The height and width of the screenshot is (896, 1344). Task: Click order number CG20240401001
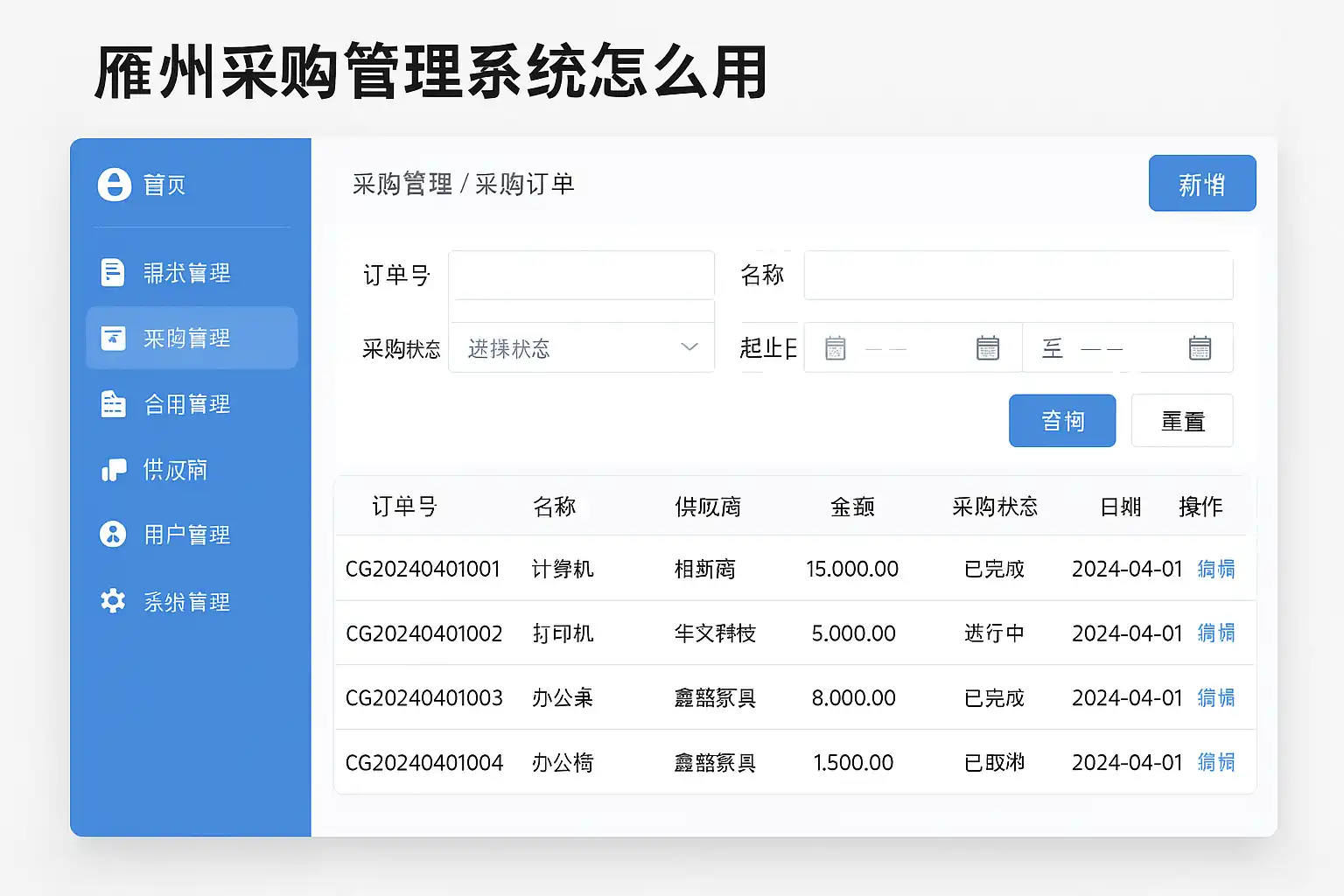(423, 569)
